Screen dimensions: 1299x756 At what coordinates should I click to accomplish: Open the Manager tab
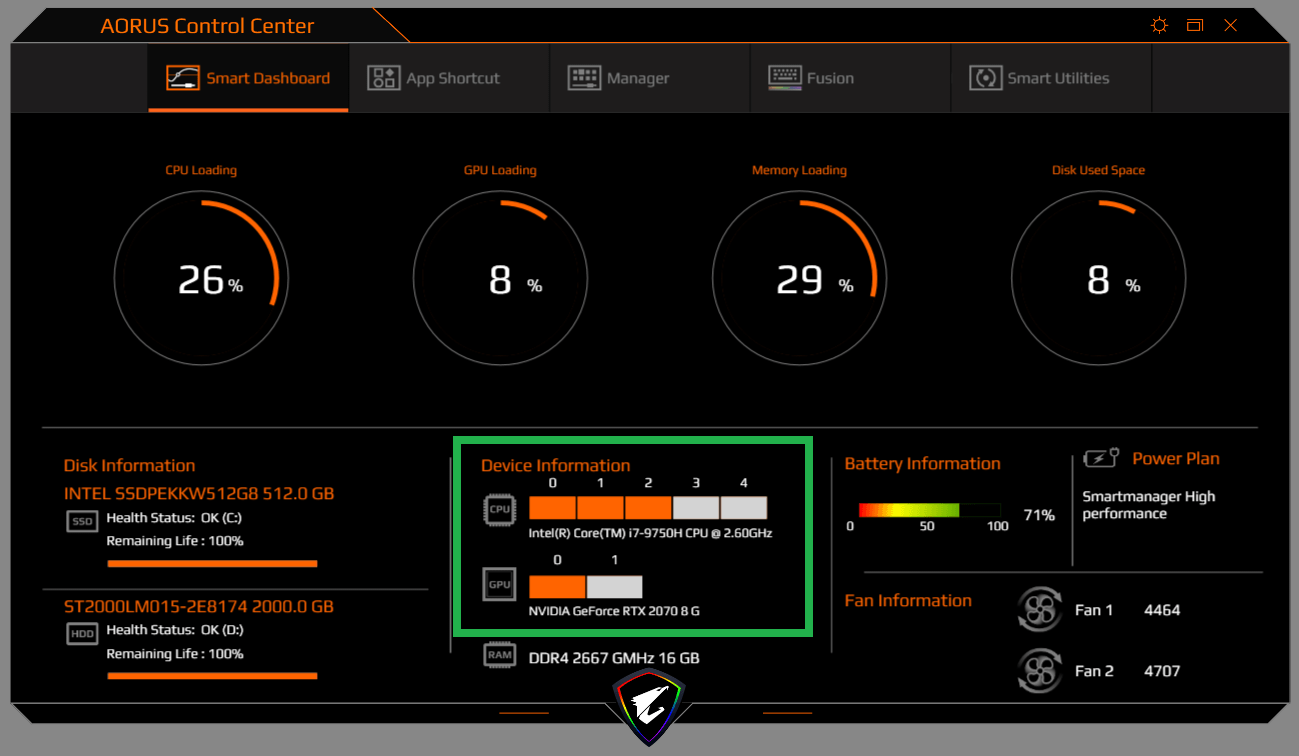[650, 78]
